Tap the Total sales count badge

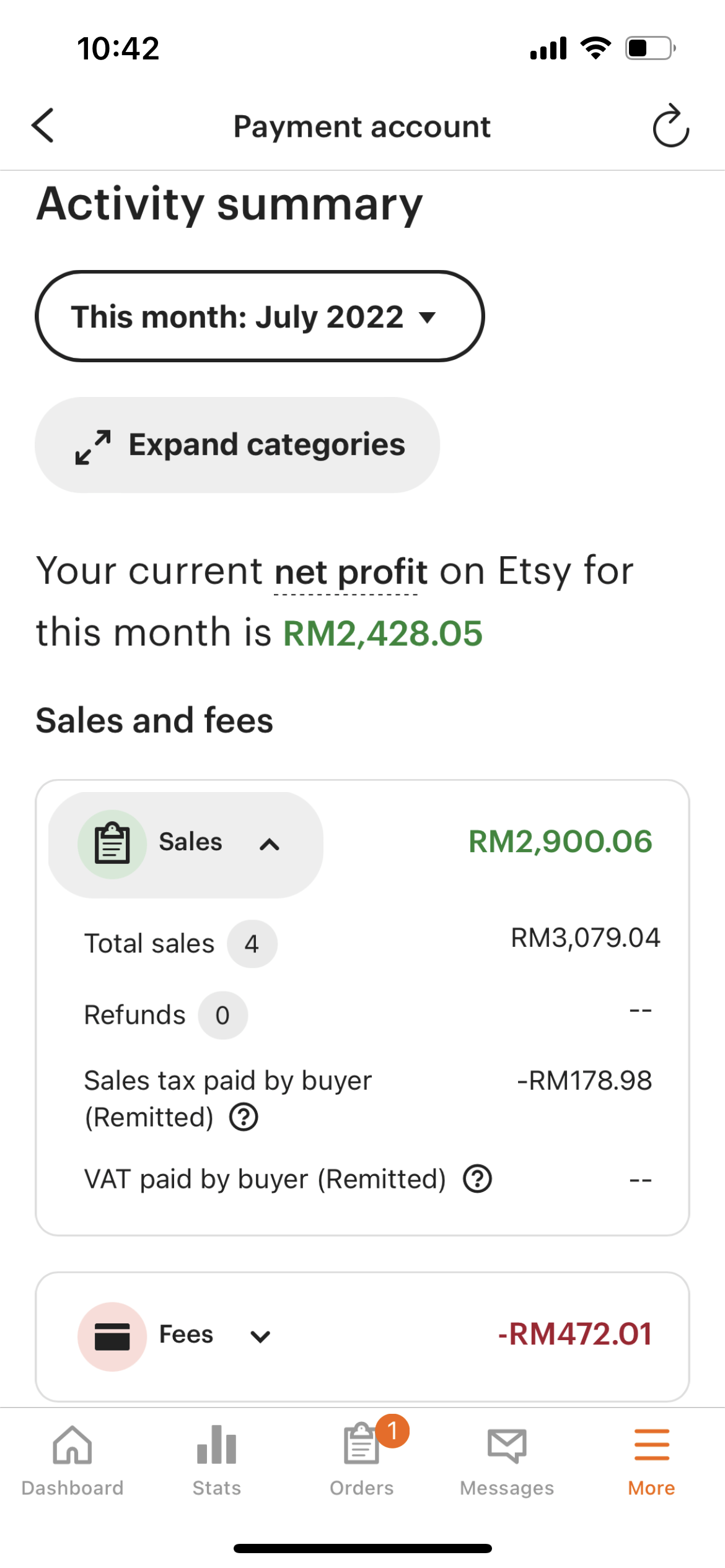tap(252, 944)
